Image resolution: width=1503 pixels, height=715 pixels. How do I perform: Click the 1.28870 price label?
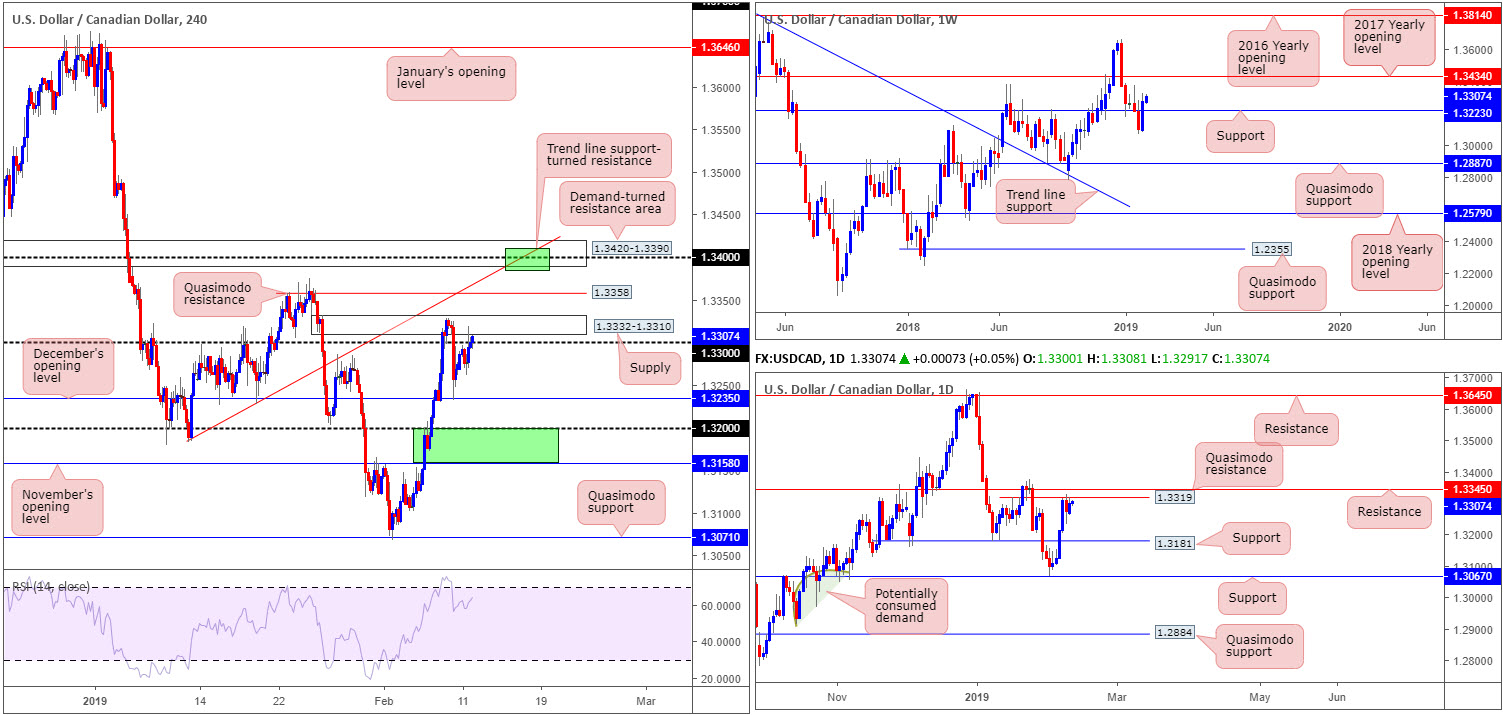click(x=1472, y=162)
